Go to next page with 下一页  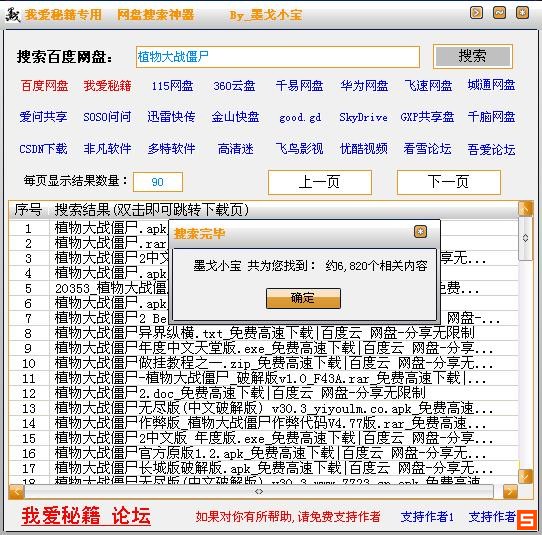point(449,182)
